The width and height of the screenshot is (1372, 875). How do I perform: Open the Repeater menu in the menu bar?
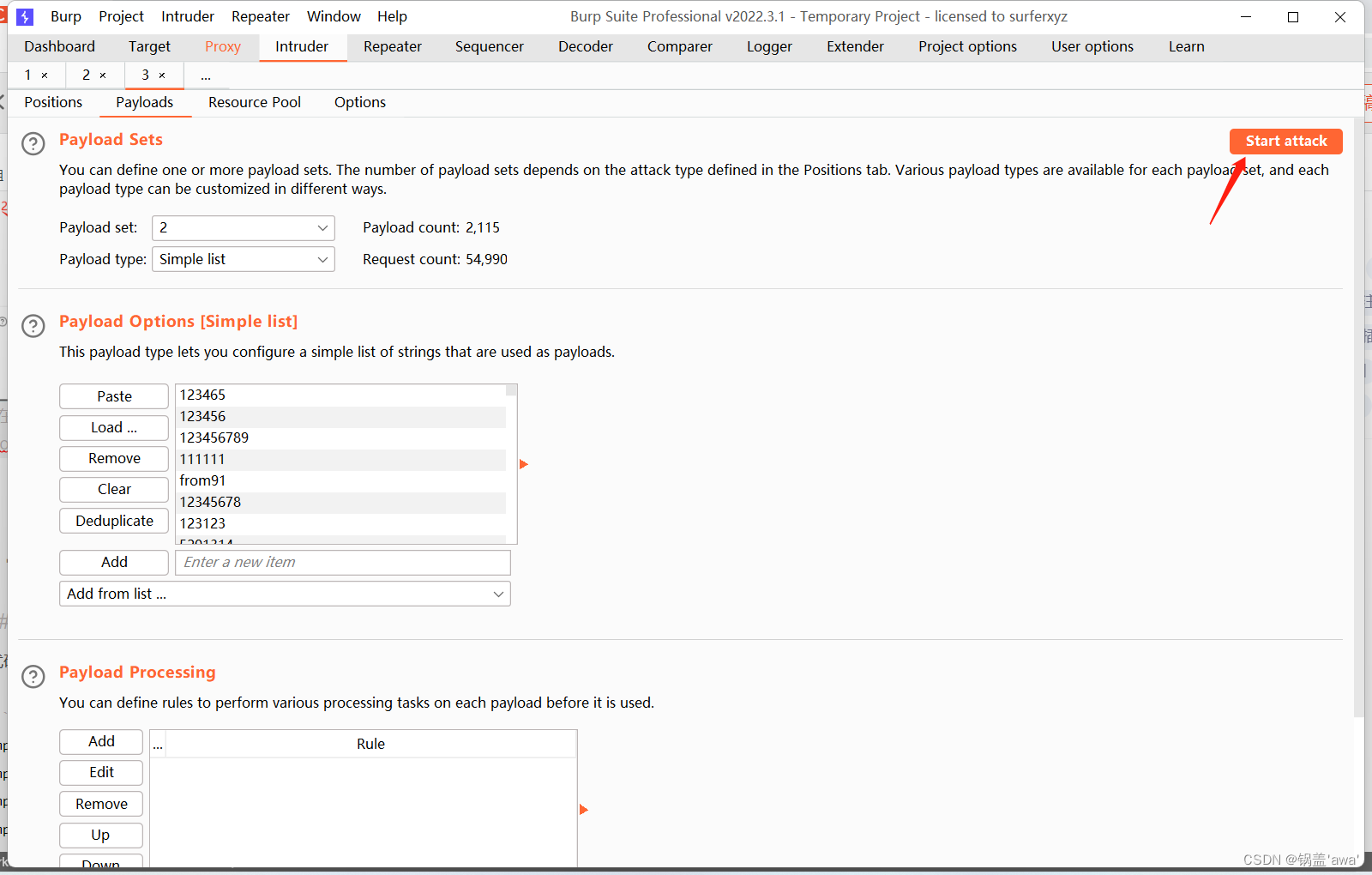click(x=261, y=16)
